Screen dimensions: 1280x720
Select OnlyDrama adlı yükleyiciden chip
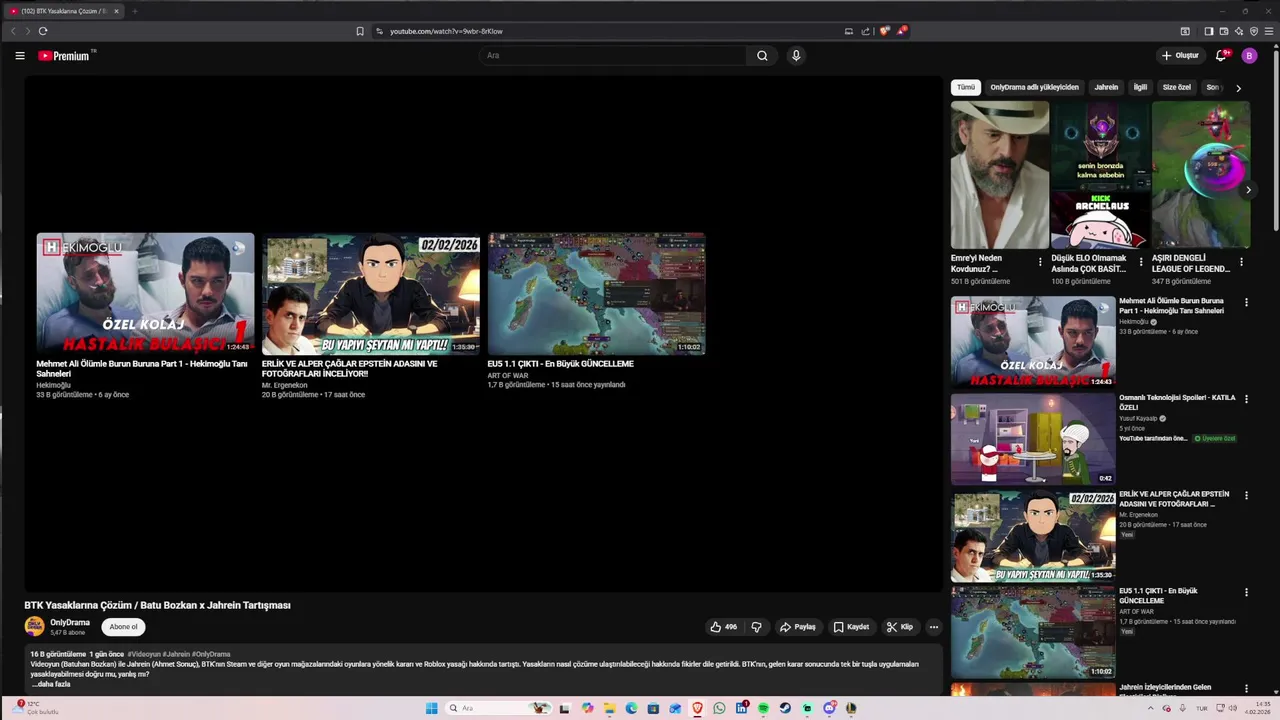tap(1034, 88)
